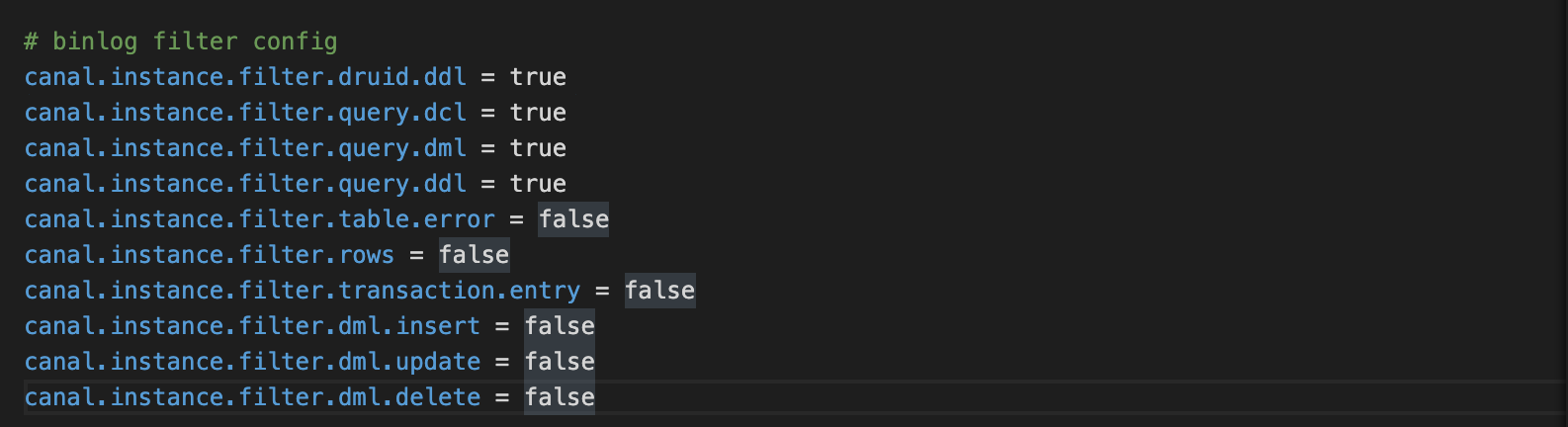Click the highlighted false value for dml.delete
Viewport: 1568px width, 427px height.
point(560,397)
